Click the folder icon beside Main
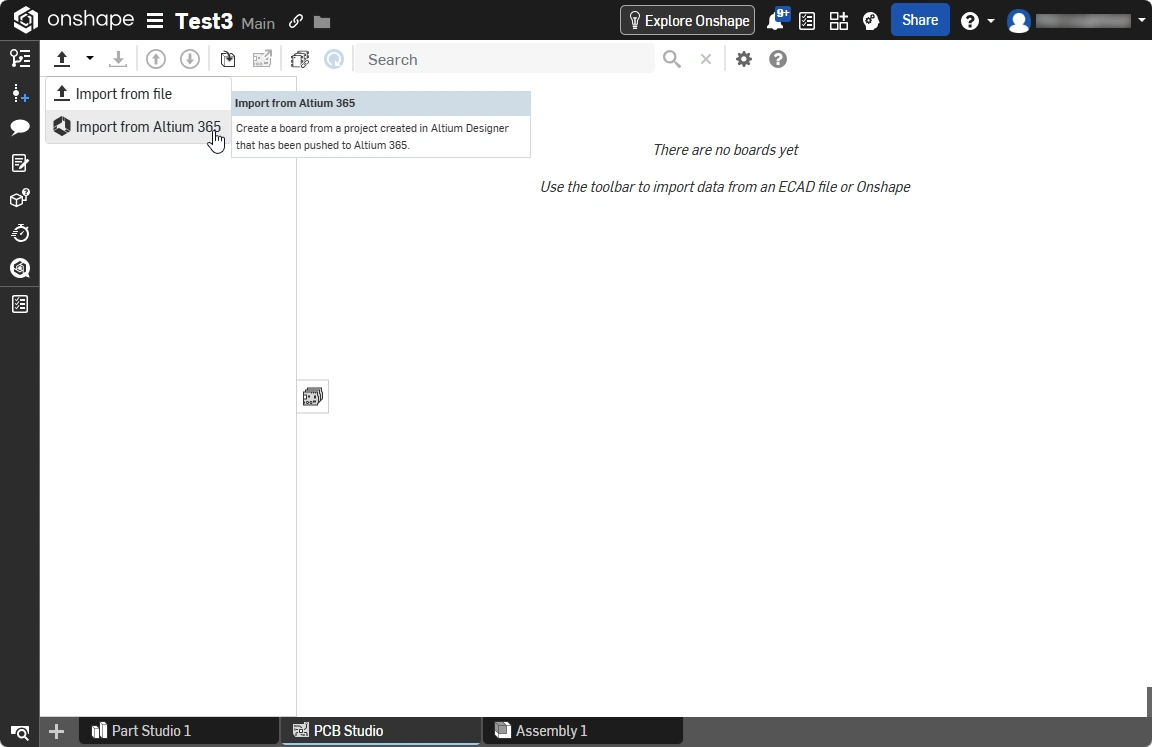 [322, 22]
